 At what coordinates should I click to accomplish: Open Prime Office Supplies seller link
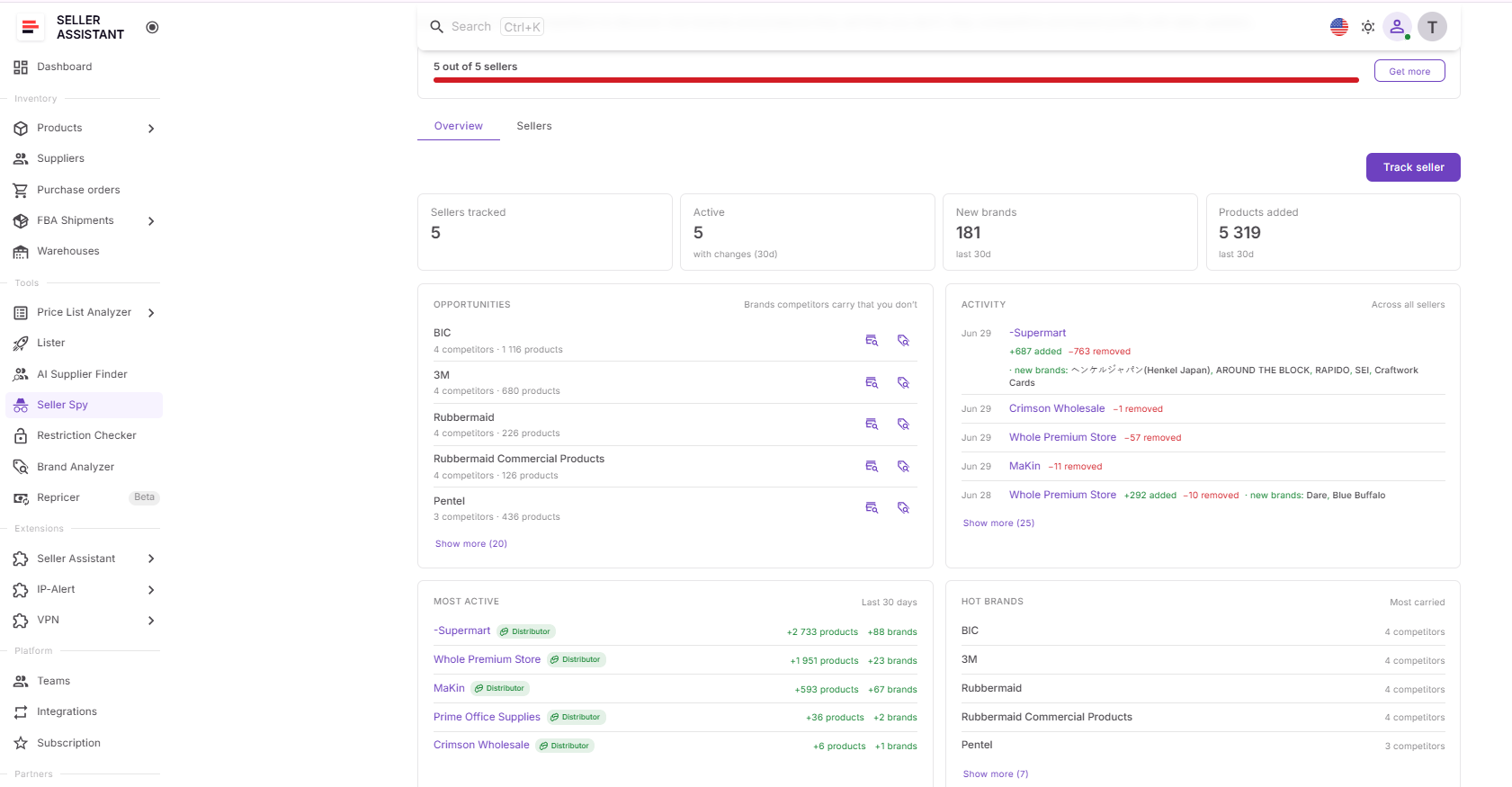487,717
